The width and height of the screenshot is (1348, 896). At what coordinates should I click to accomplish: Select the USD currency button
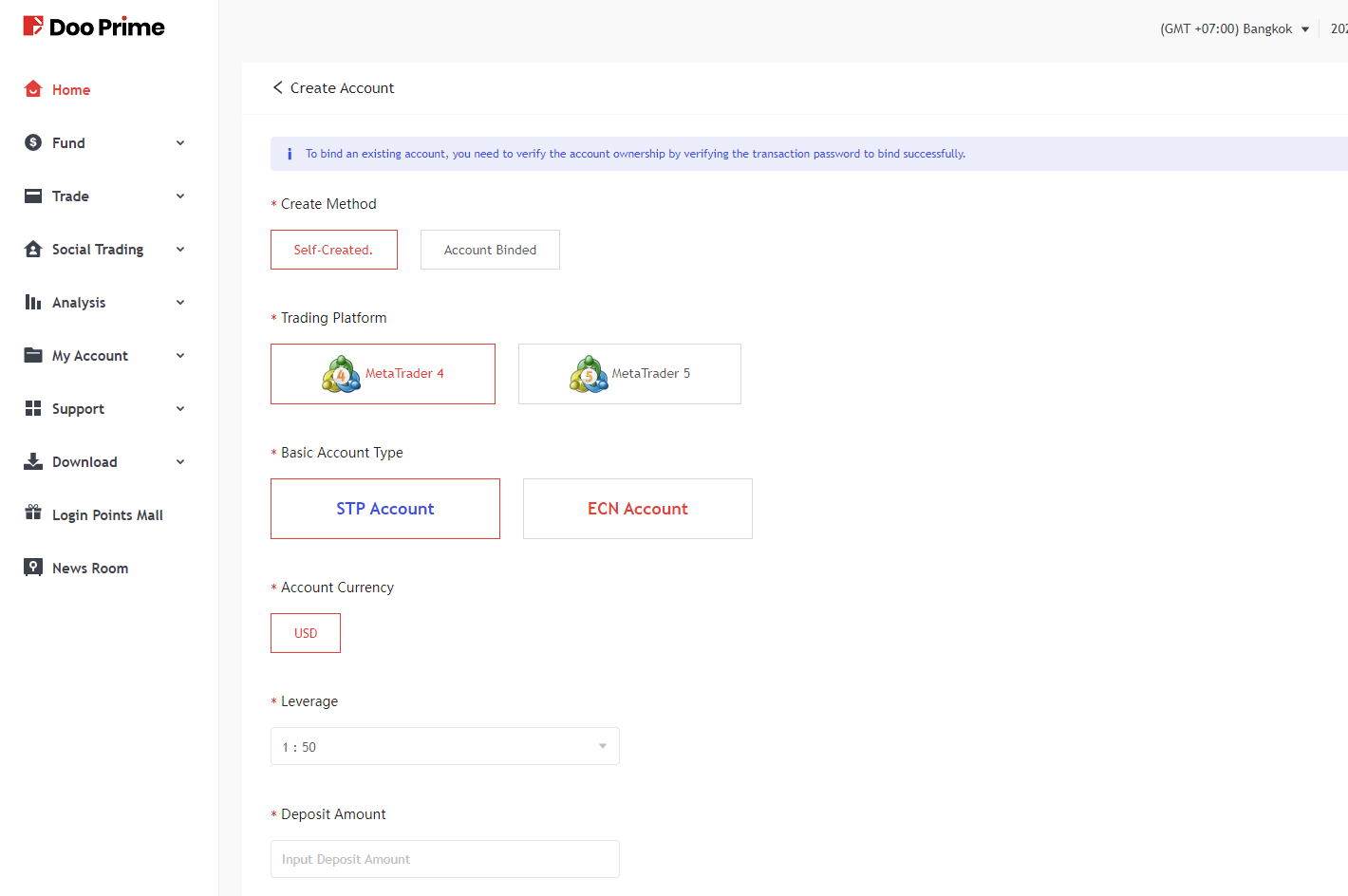point(306,633)
